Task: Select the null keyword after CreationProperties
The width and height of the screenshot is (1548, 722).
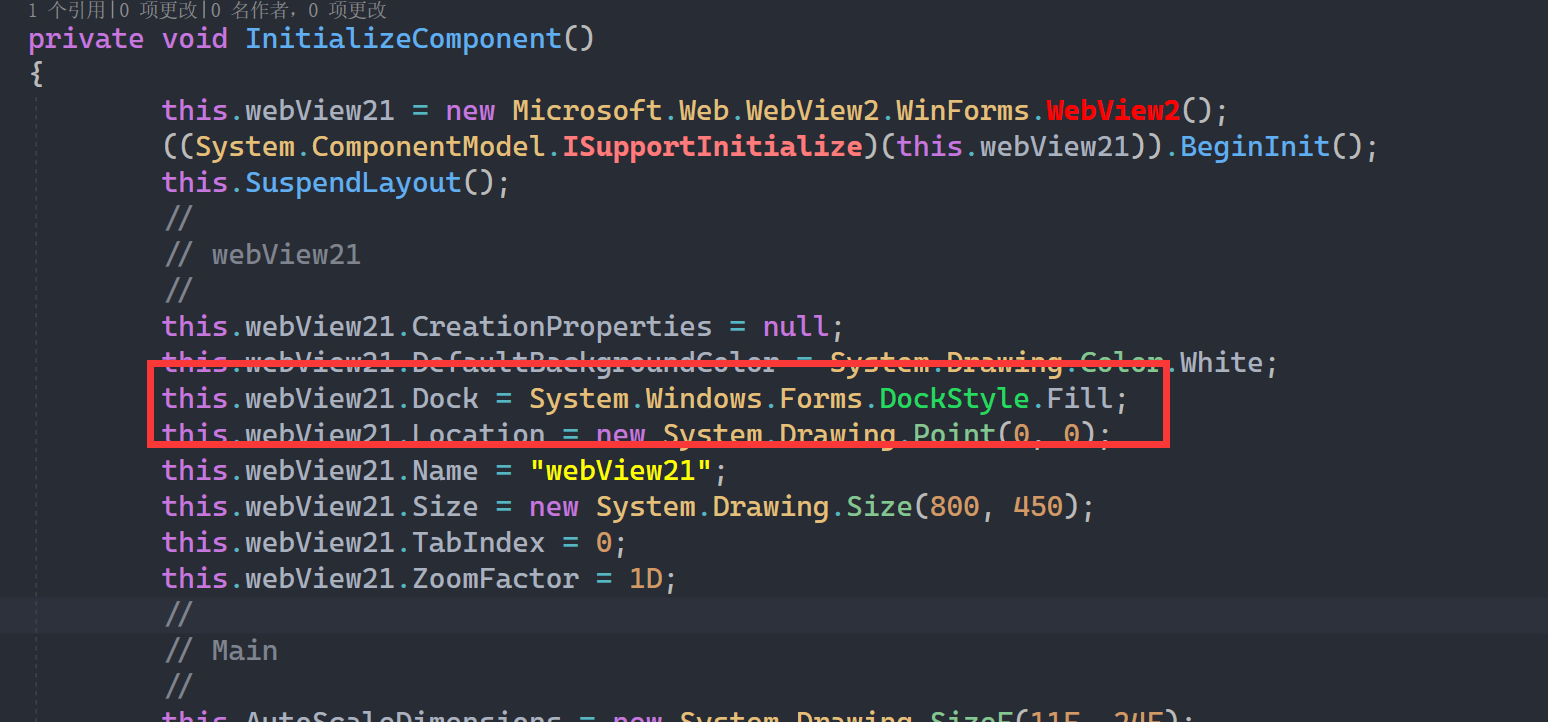Action: click(x=794, y=326)
